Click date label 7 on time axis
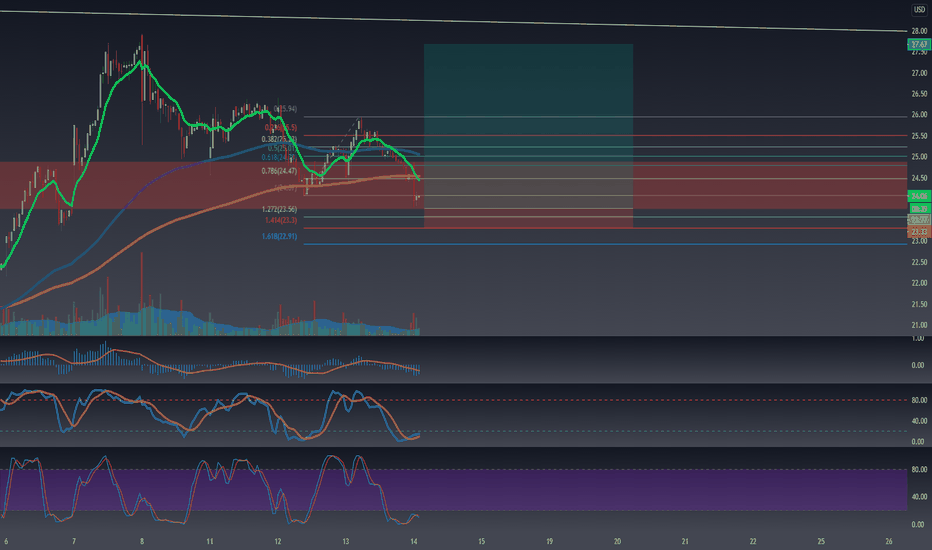The image size is (932, 550). tap(74, 541)
